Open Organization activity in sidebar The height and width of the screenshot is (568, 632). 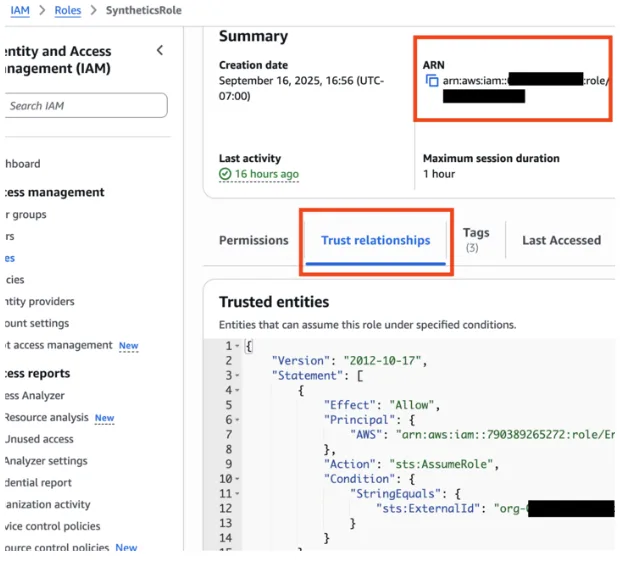tap(48, 504)
